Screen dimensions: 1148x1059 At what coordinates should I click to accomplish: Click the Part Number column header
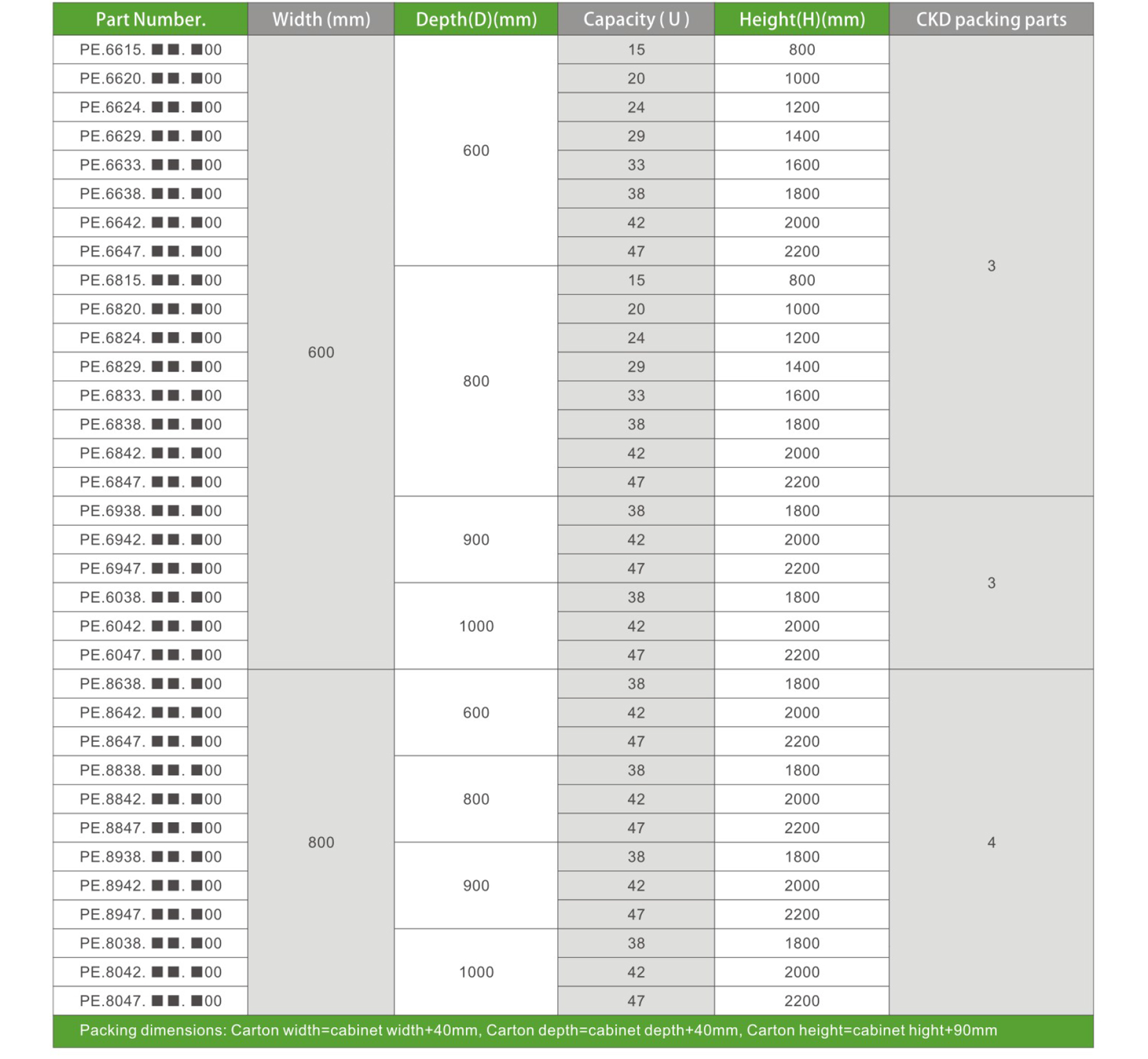(150, 20)
